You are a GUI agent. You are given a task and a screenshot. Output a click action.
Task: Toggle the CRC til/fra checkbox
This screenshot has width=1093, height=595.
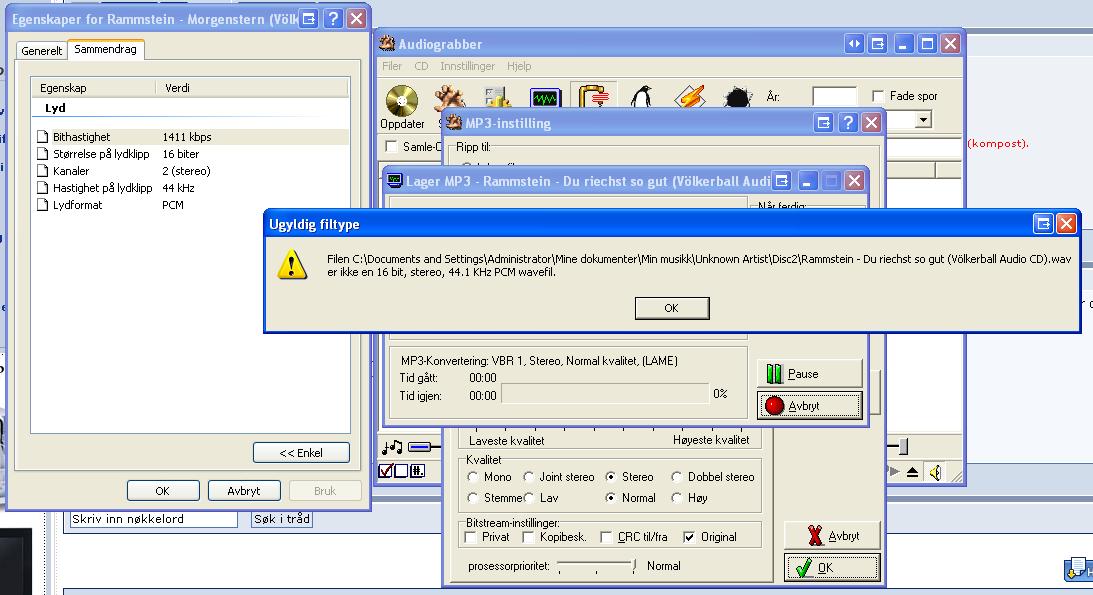coord(606,537)
